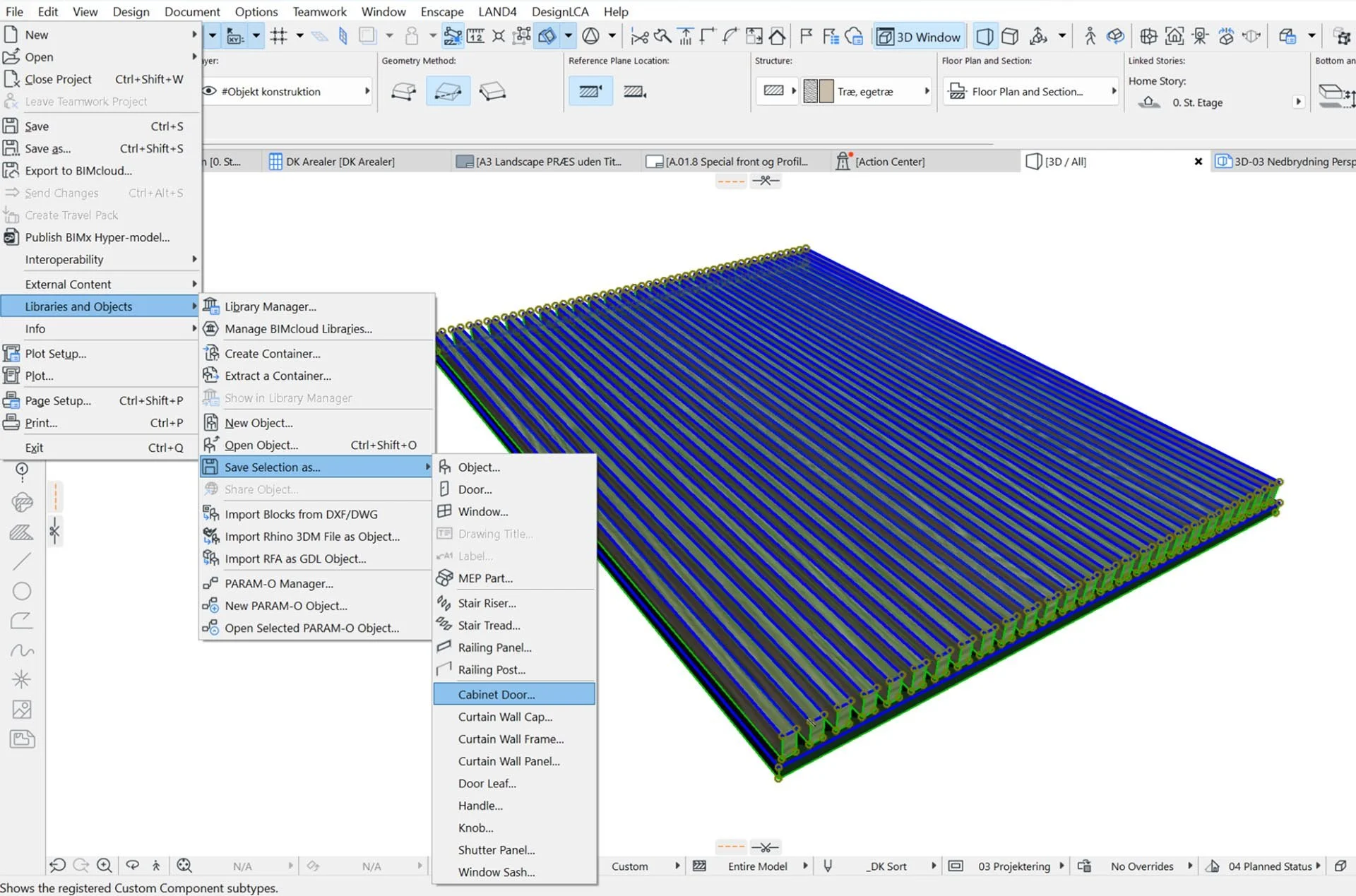Screen dimensions: 1356x896
Task: Click the fill hatch tool icon
Action: point(22,532)
